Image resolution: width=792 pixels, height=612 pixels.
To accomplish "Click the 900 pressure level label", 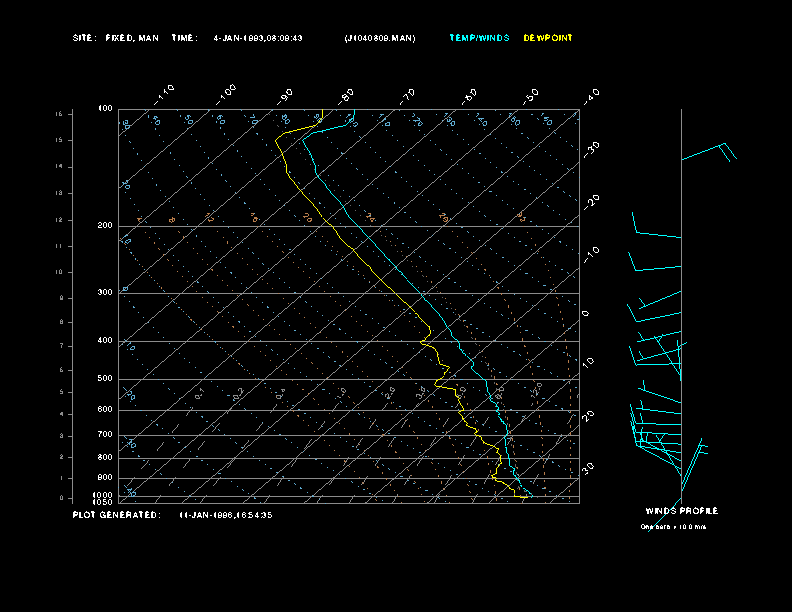I will pyautogui.click(x=106, y=477).
